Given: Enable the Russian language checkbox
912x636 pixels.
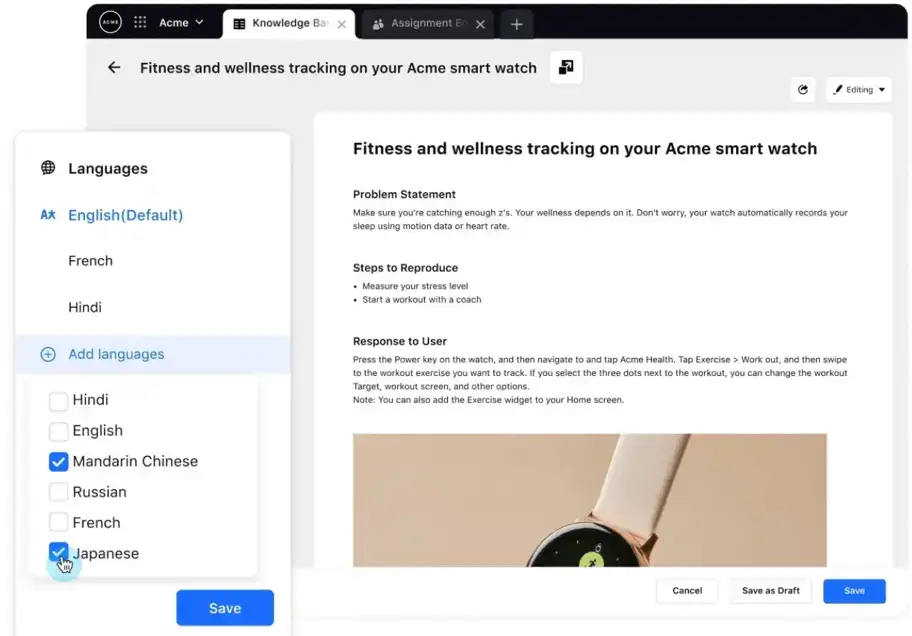Looking at the screenshot, I should (58, 492).
